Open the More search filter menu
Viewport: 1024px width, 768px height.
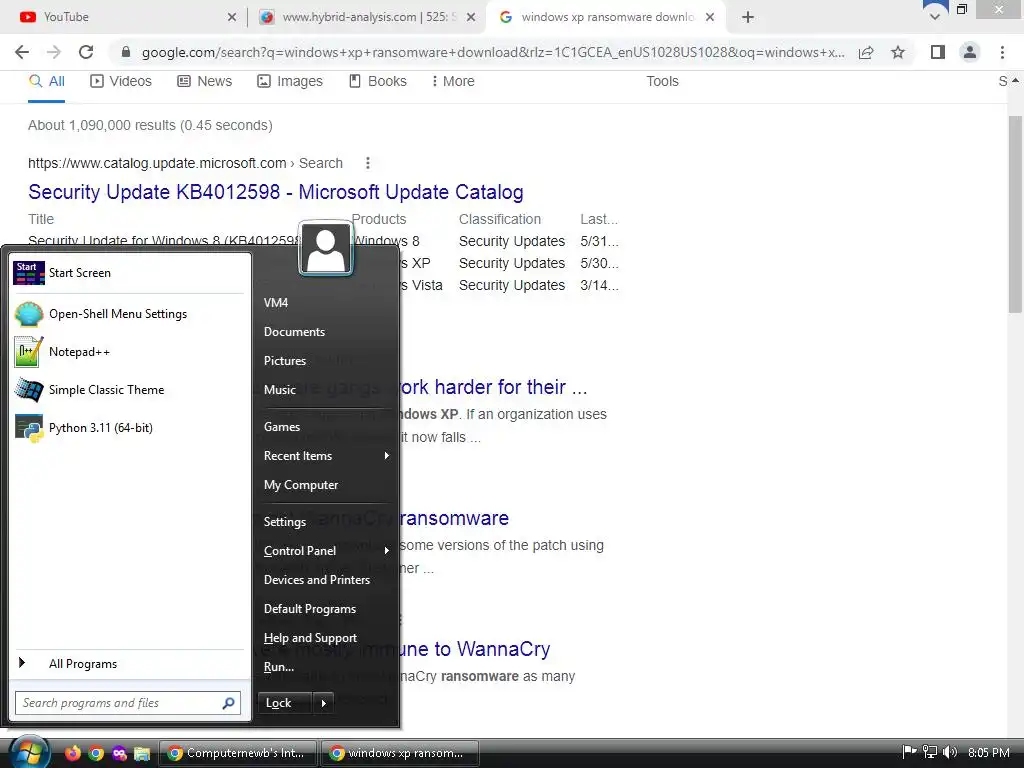(x=453, y=81)
